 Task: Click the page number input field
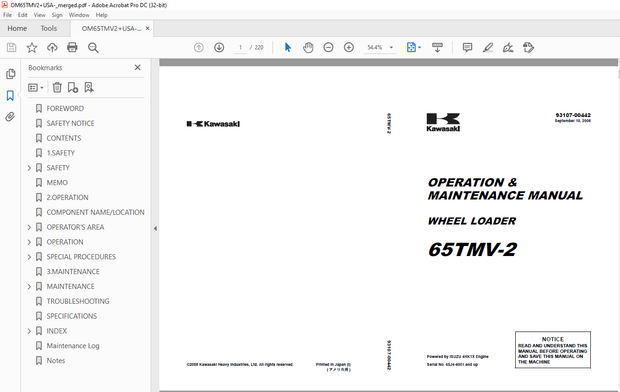click(240, 47)
